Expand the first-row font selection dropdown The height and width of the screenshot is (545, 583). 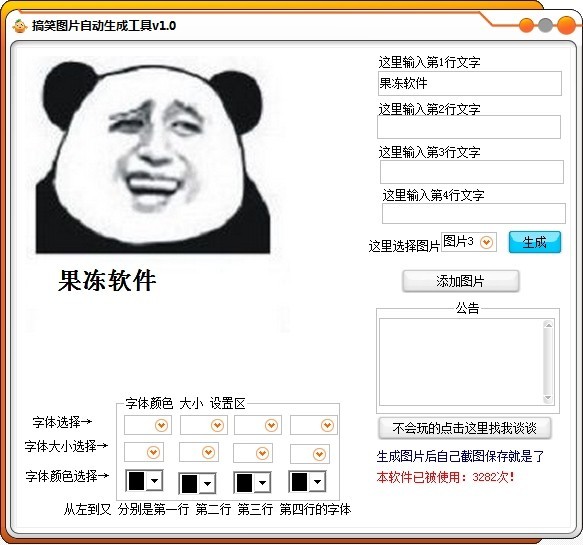[161, 425]
